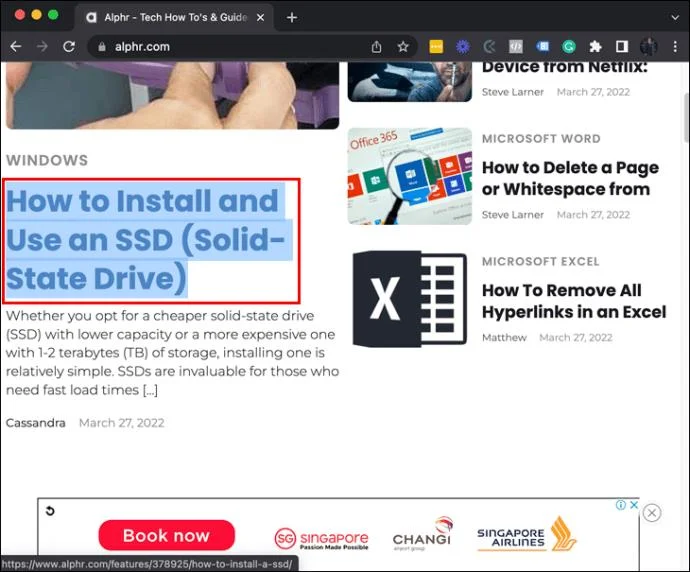Viewport: 690px width, 572px height.
Task: Click the Singapore Airlines logo
Action: point(527,534)
